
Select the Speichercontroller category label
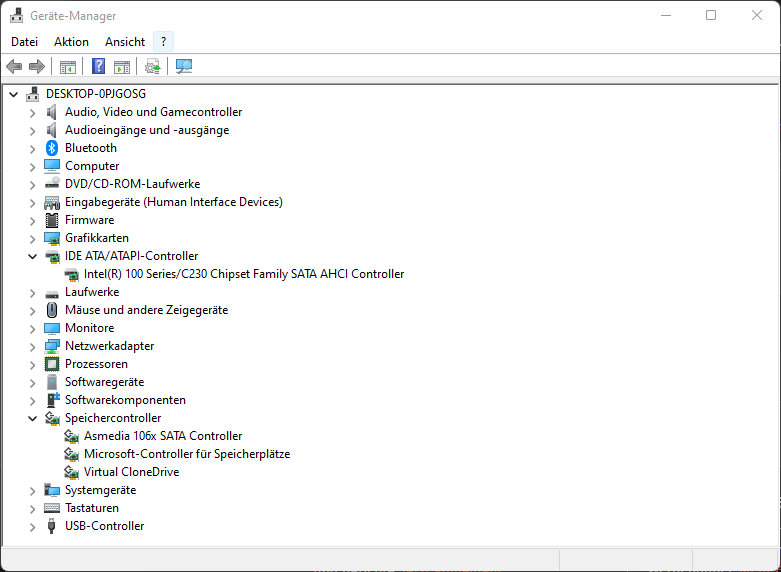coord(113,418)
